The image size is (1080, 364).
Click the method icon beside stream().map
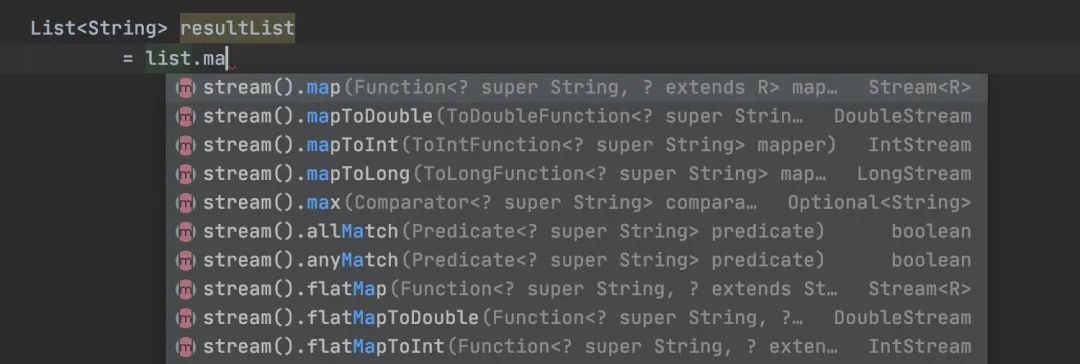[185, 88]
